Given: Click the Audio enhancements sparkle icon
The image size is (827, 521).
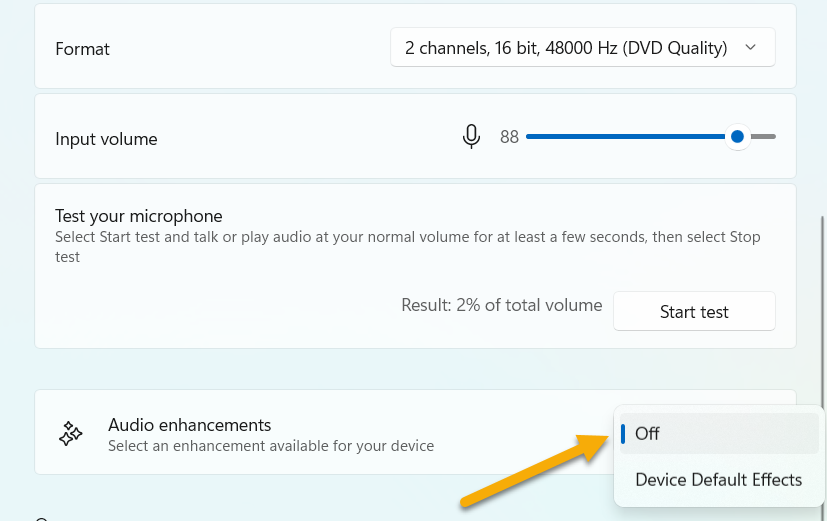Looking at the screenshot, I should 71,433.
